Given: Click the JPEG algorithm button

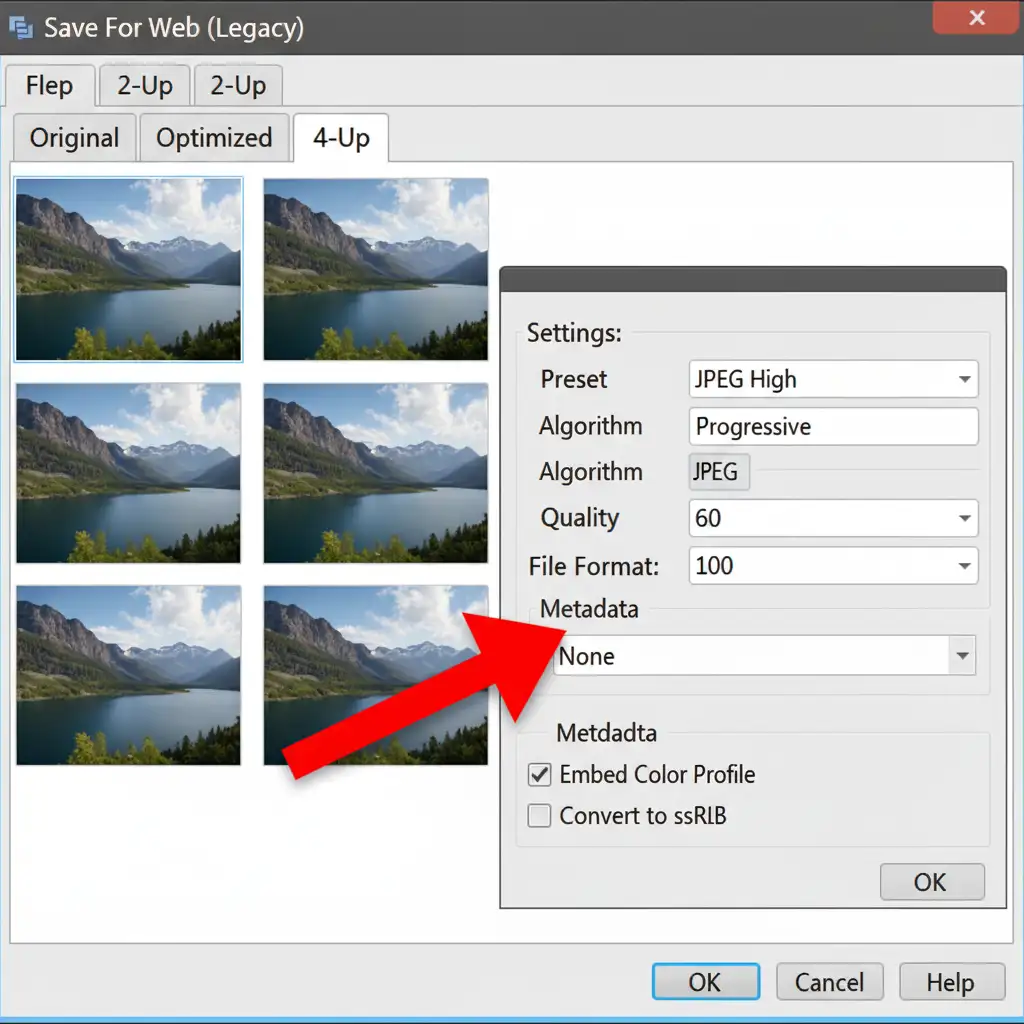Looking at the screenshot, I should click(718, 472).
